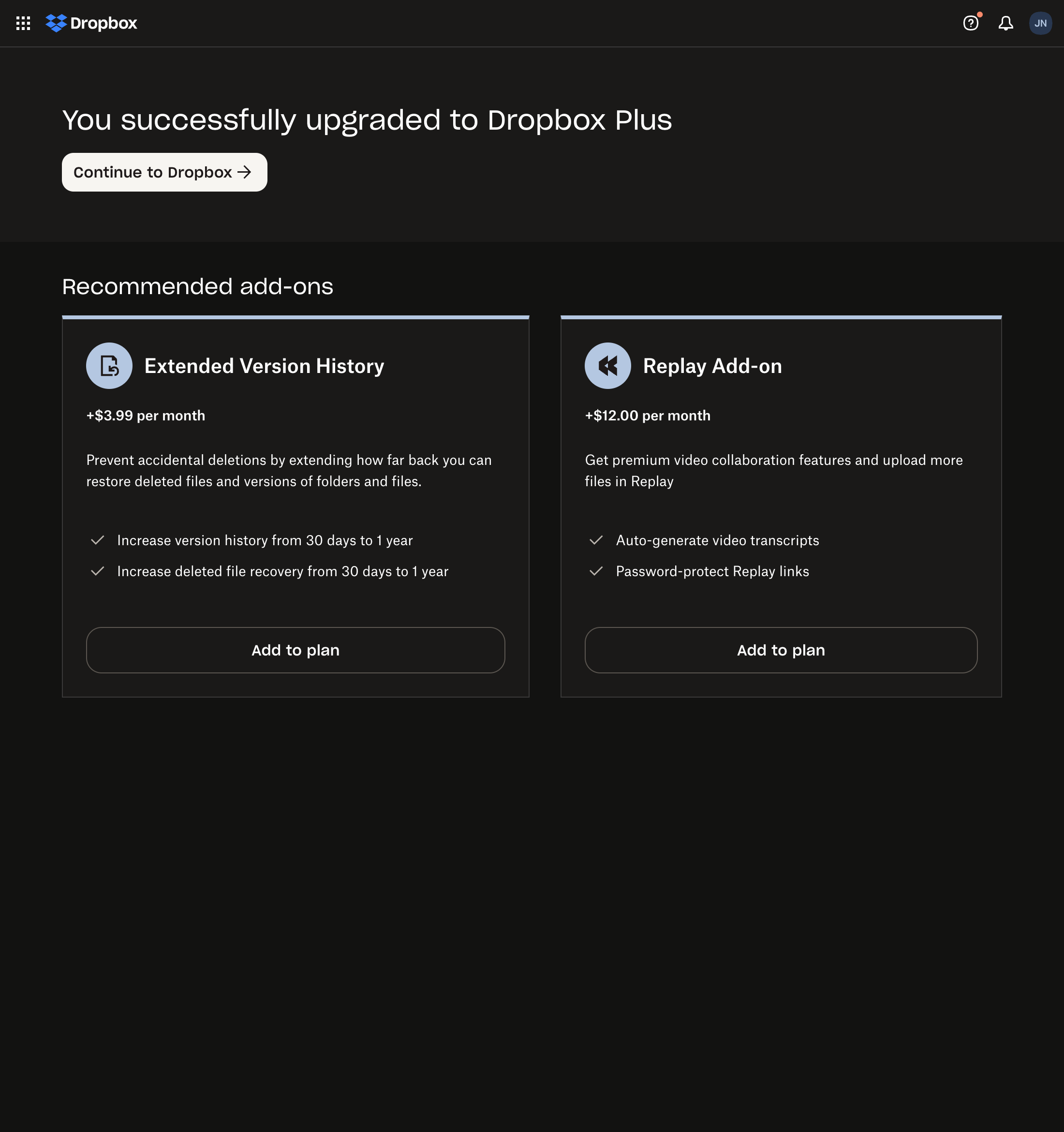Click the checkmark beside auto-generate video transcripts
The width and height of the screenshot is (1064, 1132).
coord(596,540)
